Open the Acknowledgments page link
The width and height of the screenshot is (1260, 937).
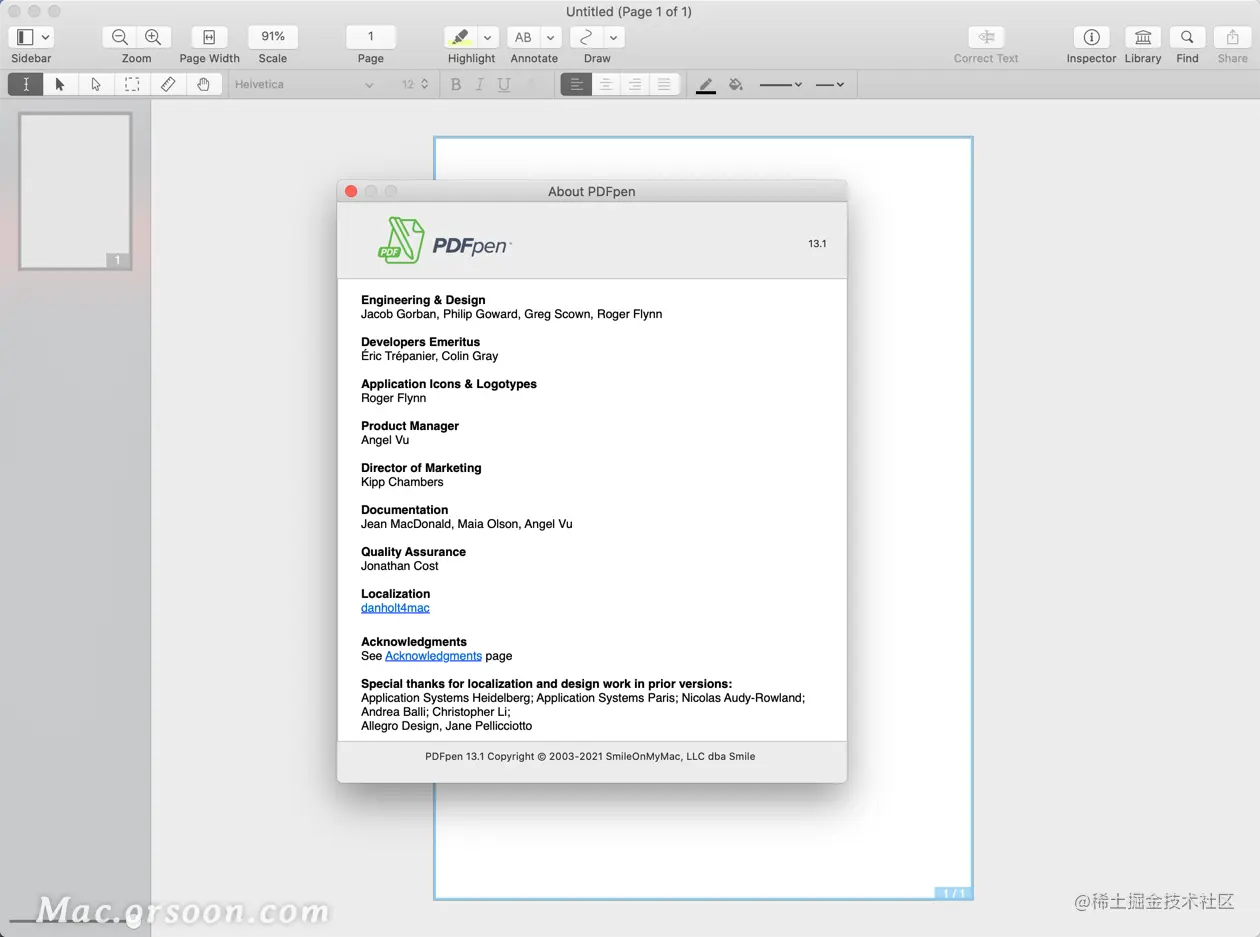[x=433, y=656]
